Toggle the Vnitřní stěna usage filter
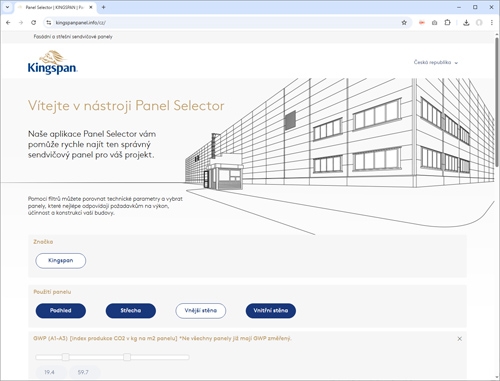This screenshot has height=381, width=500. pos(271,311)
